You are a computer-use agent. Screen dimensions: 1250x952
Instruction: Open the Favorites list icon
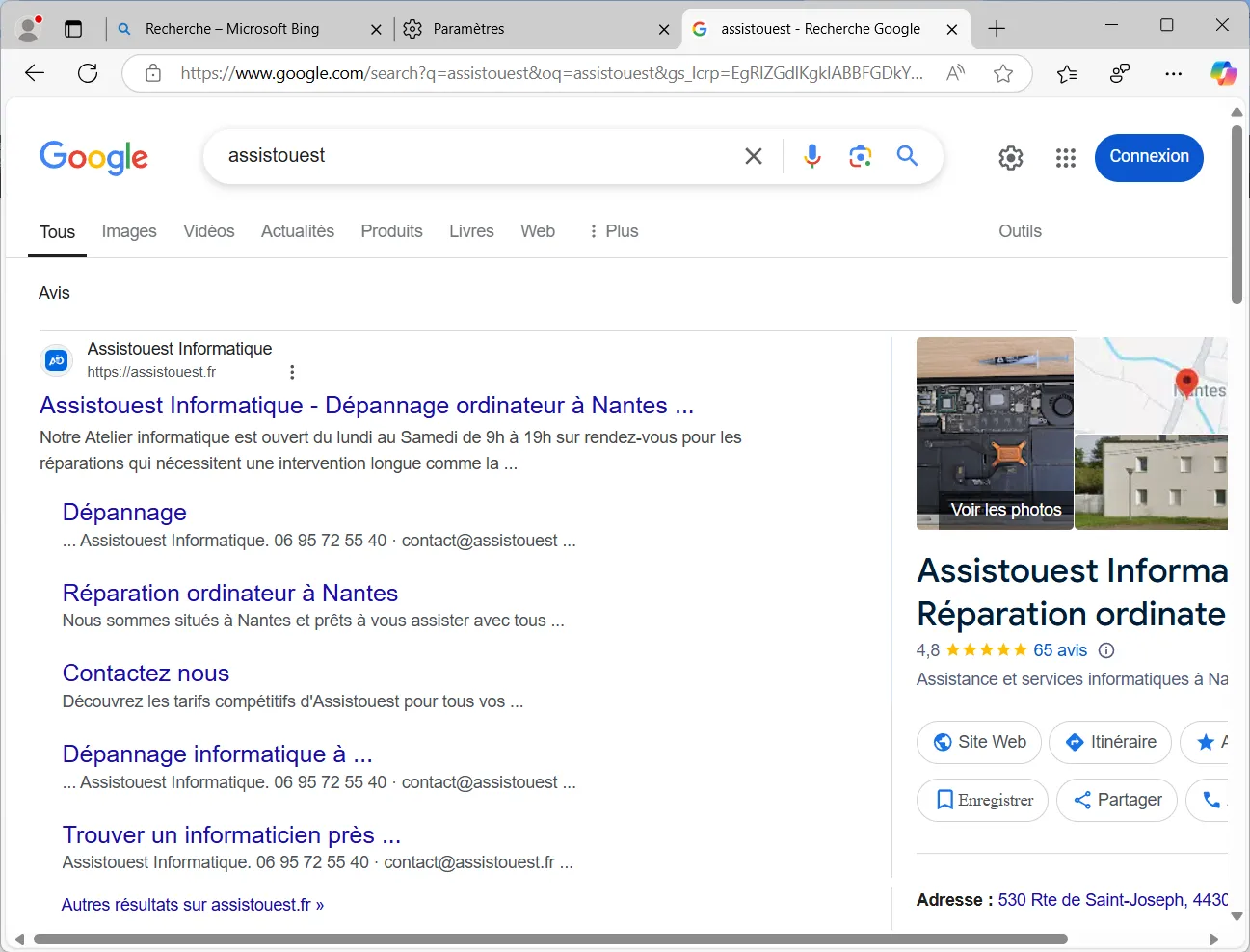coord(1067,73)
